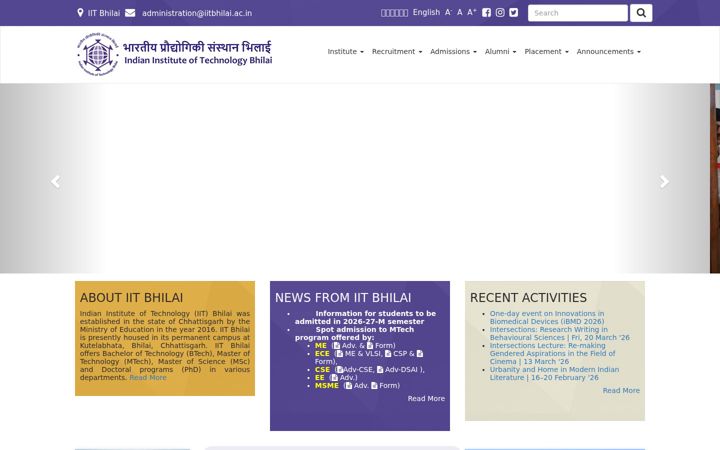The height and width of the screenshot is (450, 720).
Task: Decrease font size with A- button
Action: click(x=448, y=12)
